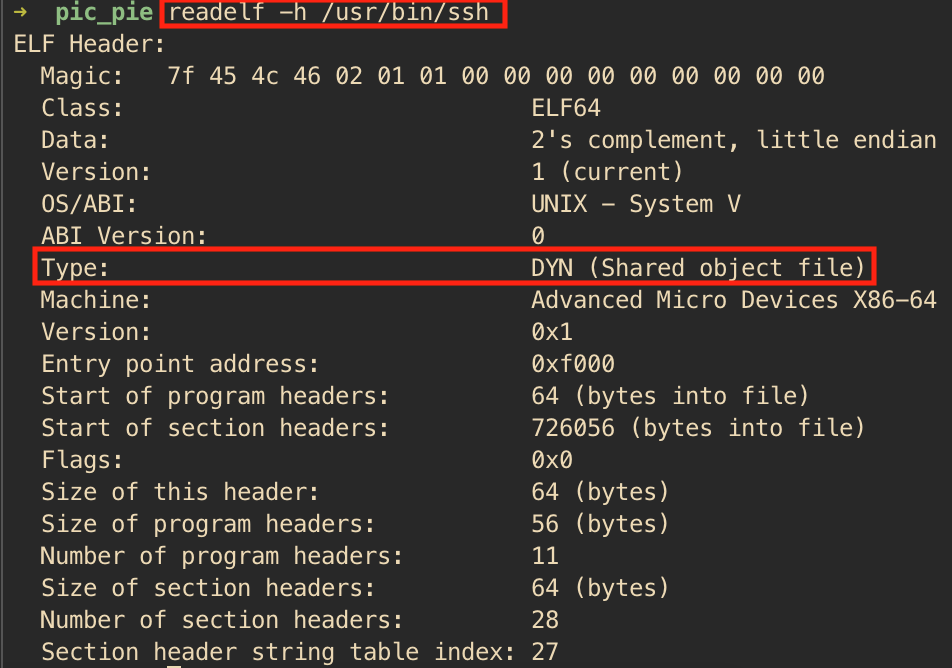This screenshot has height=668, width=952.
Task: Click the ELF Header: heading line
Action: 89,44
